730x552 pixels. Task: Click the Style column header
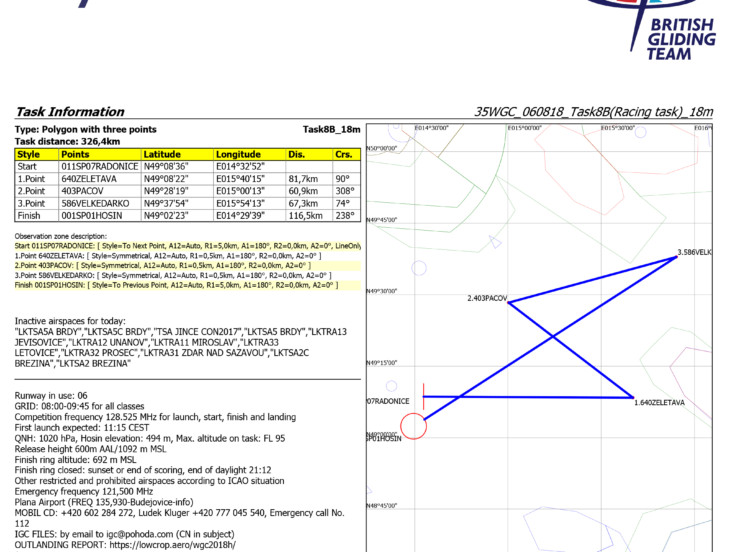click(29, 155)
